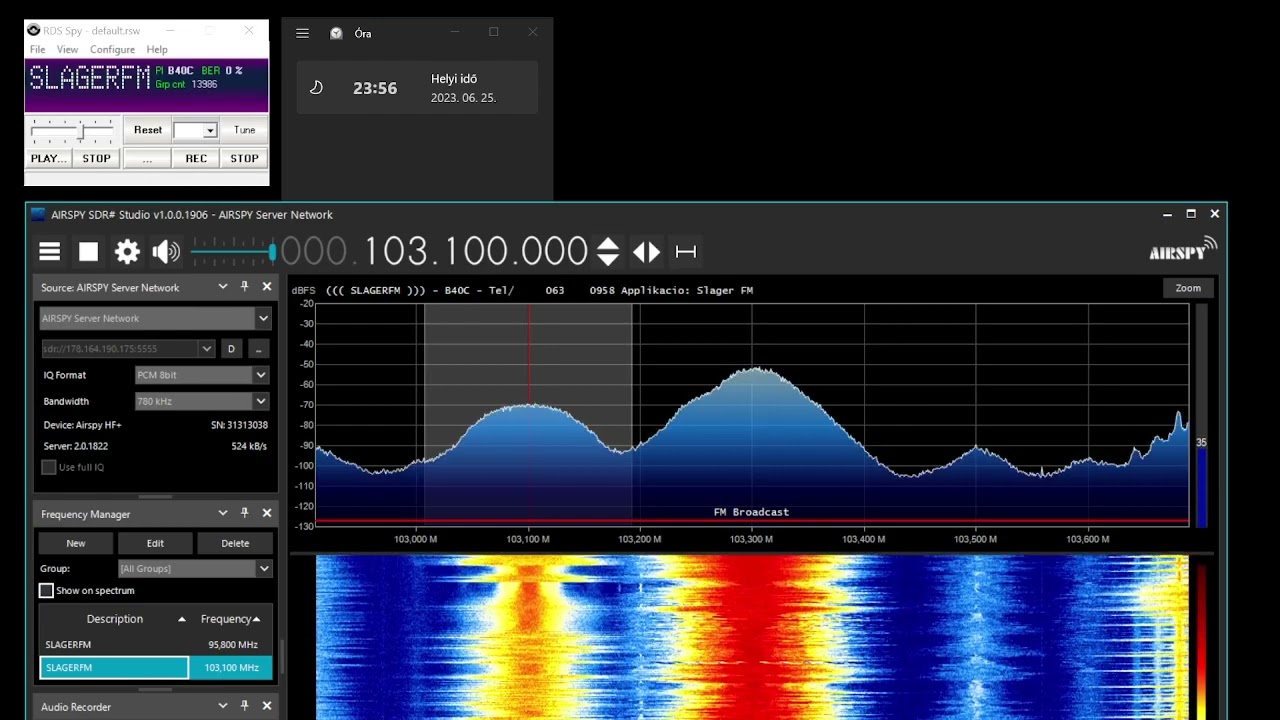
Task: Select SLAGERFM 95,800 MHz entry
Action: [x=155, y=645]
